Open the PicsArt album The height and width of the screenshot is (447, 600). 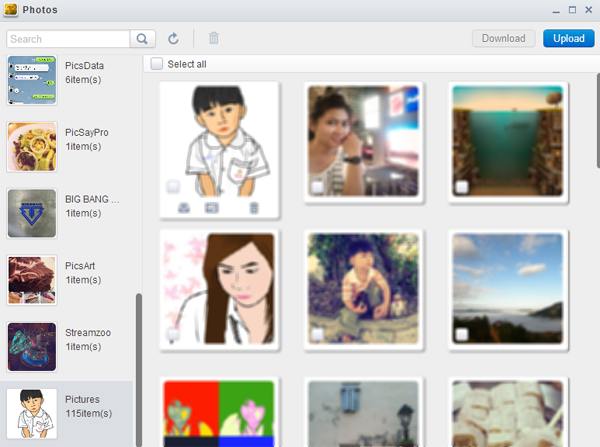(x=67, y=280)
